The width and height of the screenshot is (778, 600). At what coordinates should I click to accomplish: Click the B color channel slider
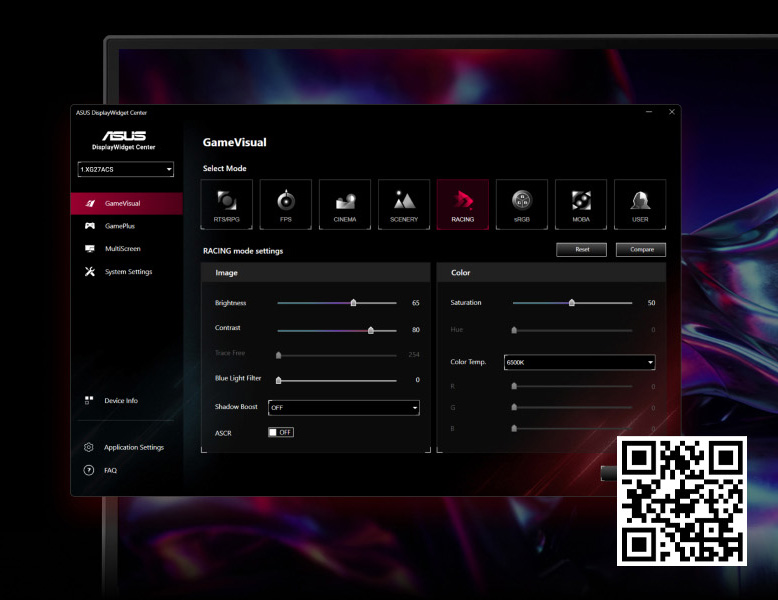tap(573, 428)
